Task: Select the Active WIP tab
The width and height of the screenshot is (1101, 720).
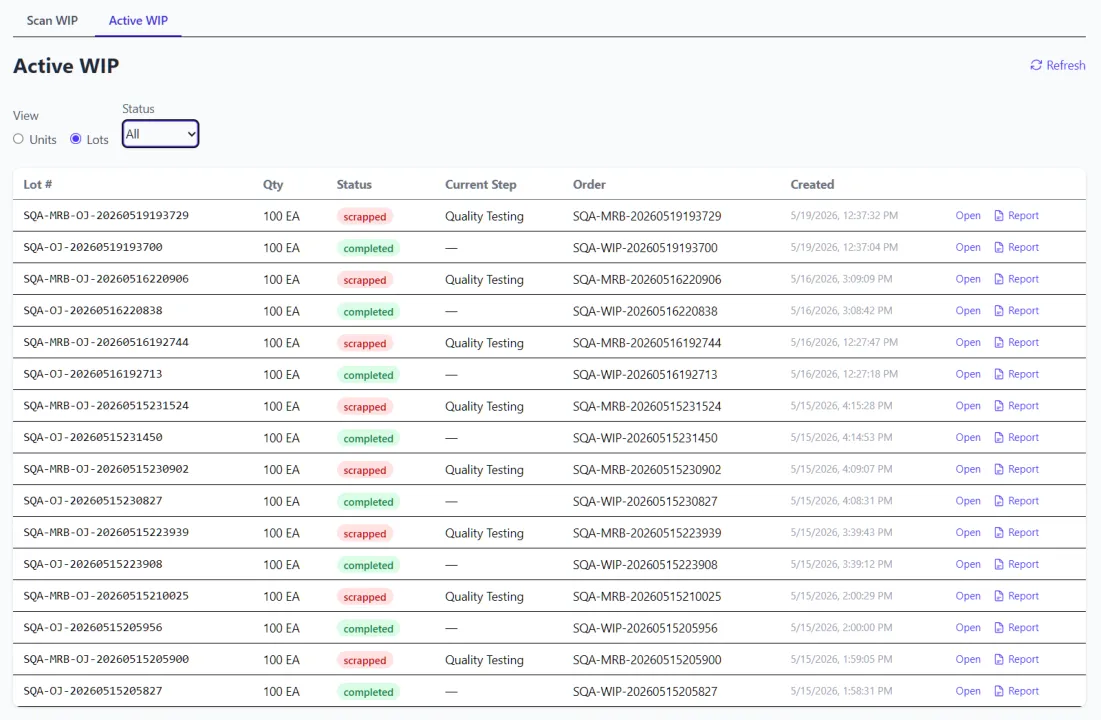Action: (138, 20)
